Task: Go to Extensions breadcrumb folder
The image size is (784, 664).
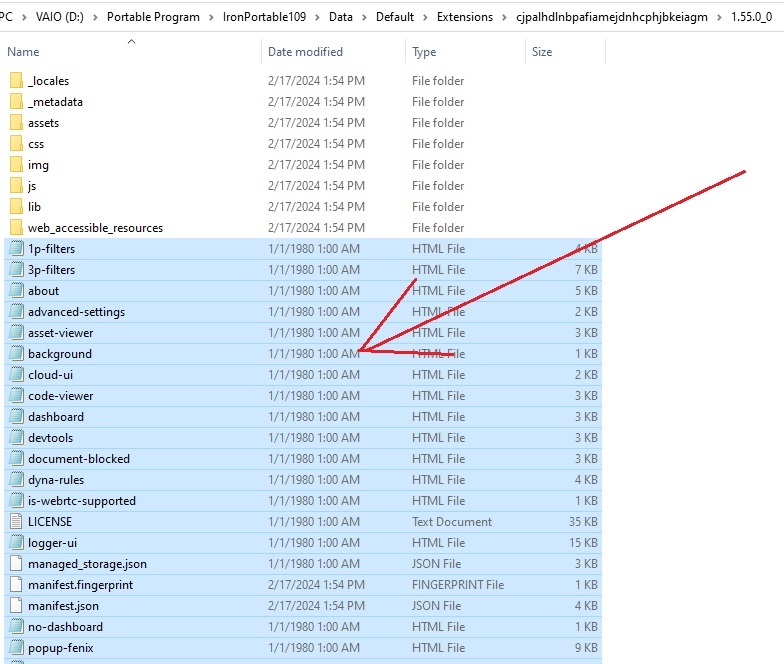Action: 464,16
